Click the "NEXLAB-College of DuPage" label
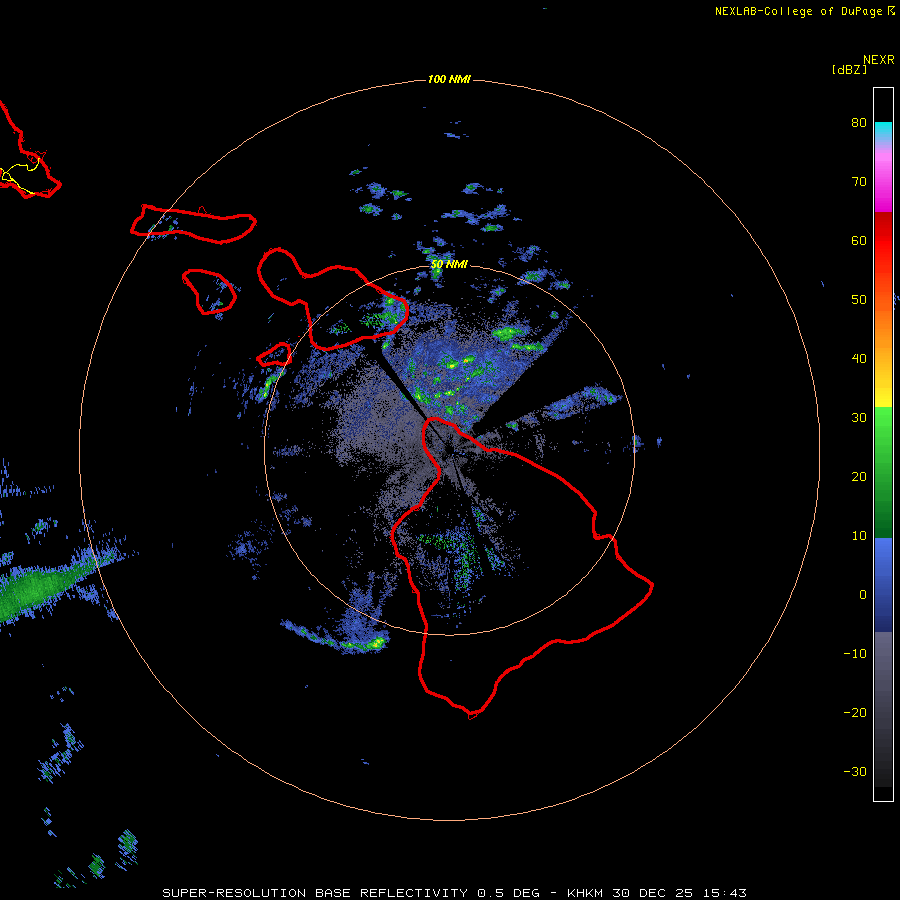Image resolution: width=900 pixels, height=900 pixels. (x=798, y=11)
